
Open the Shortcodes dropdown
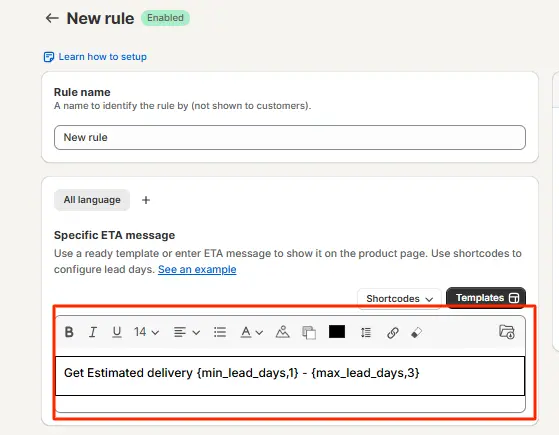pyautogui.click(x=399, y=298)
